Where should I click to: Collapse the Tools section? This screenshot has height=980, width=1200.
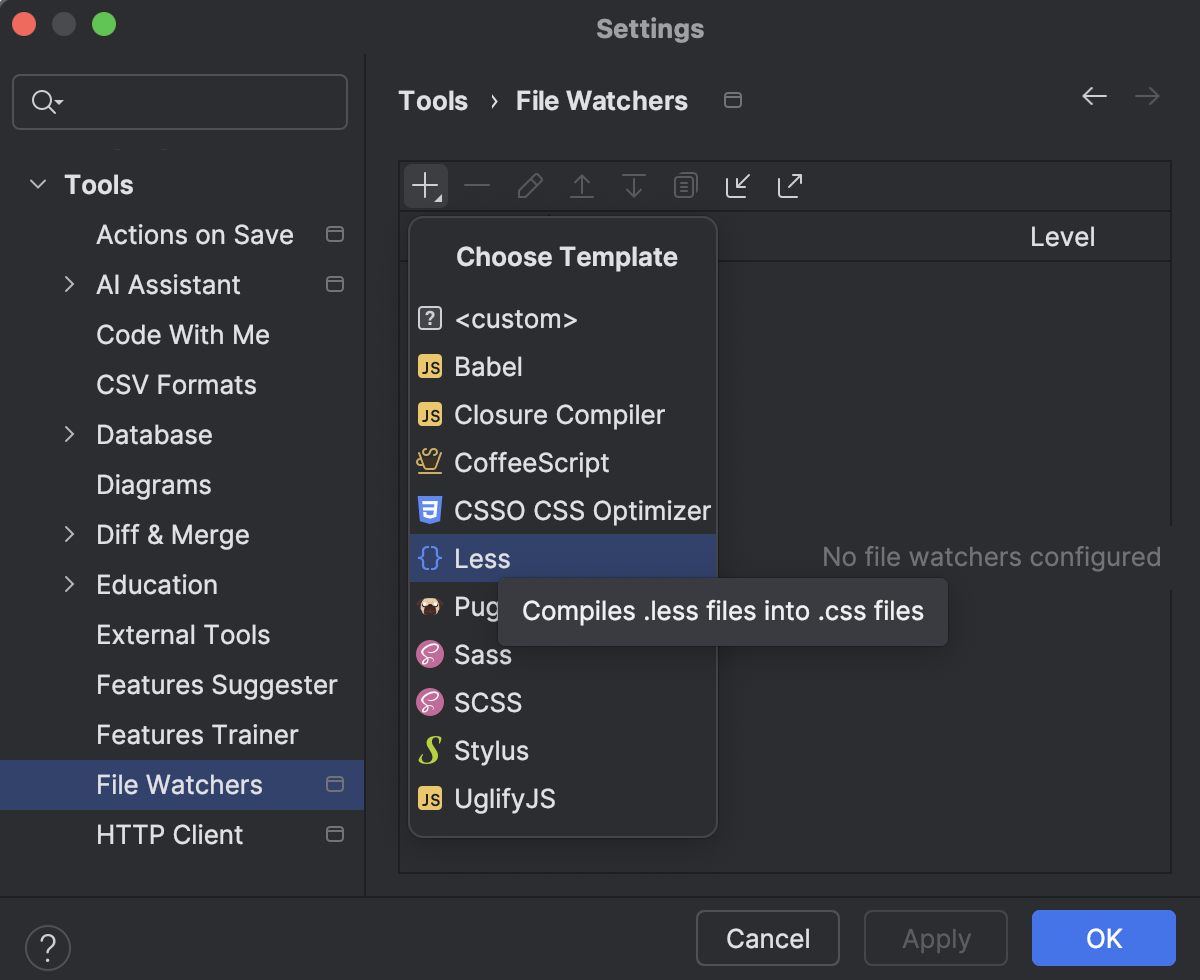pyautogui.click(x=37, y=184)
